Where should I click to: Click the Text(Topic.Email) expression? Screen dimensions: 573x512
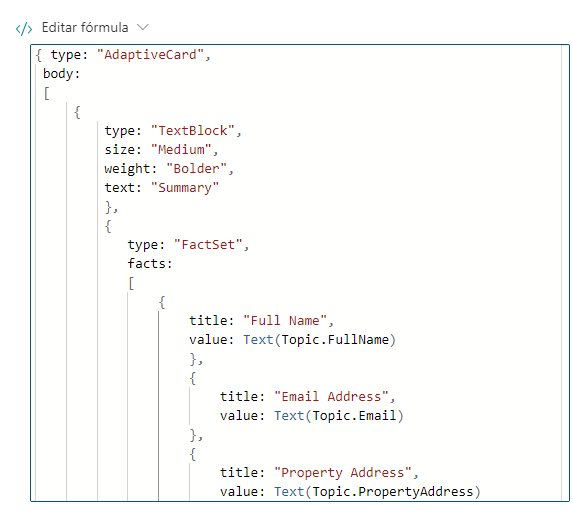click(x=339, y=416)
